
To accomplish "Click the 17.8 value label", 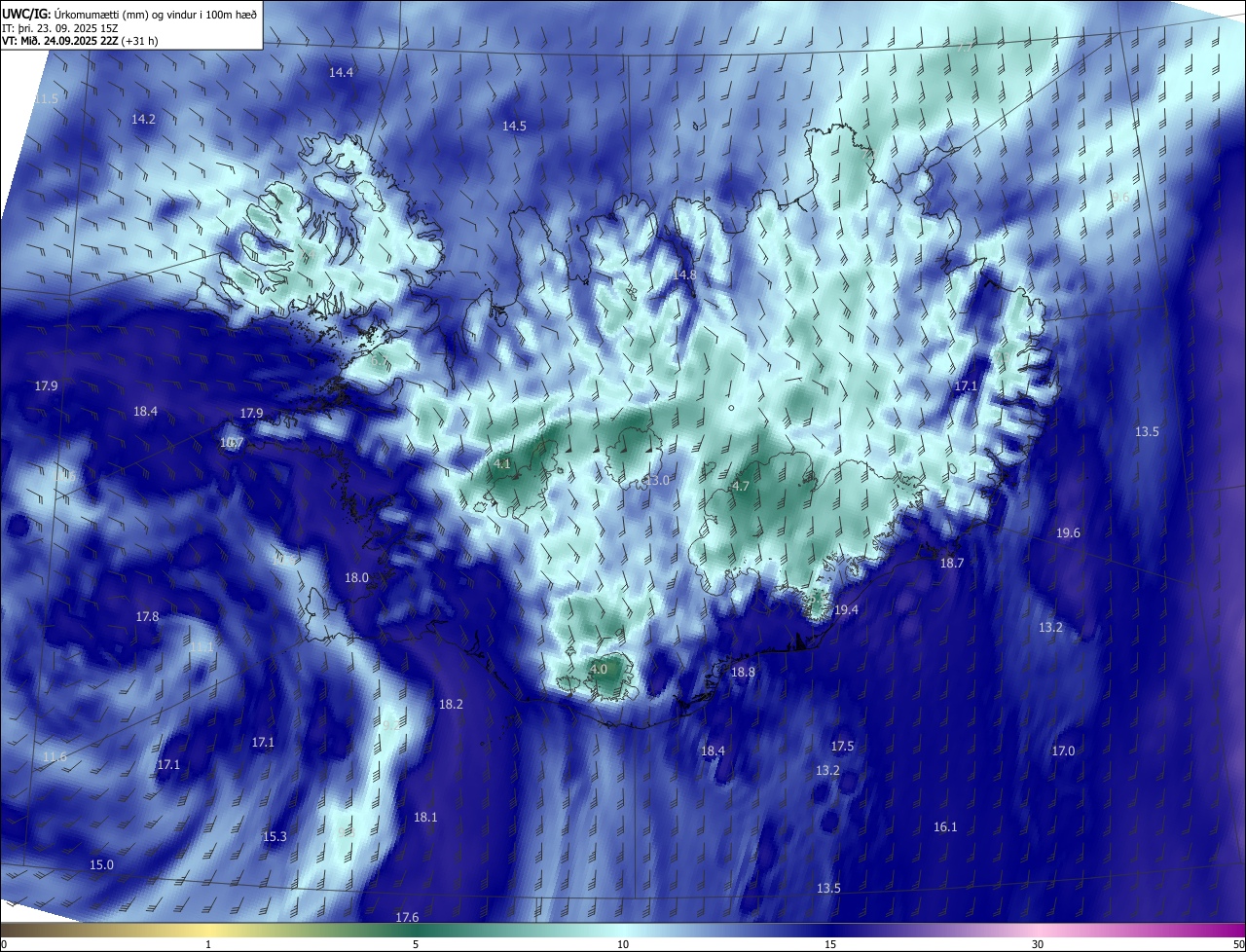I will point(147,617).
